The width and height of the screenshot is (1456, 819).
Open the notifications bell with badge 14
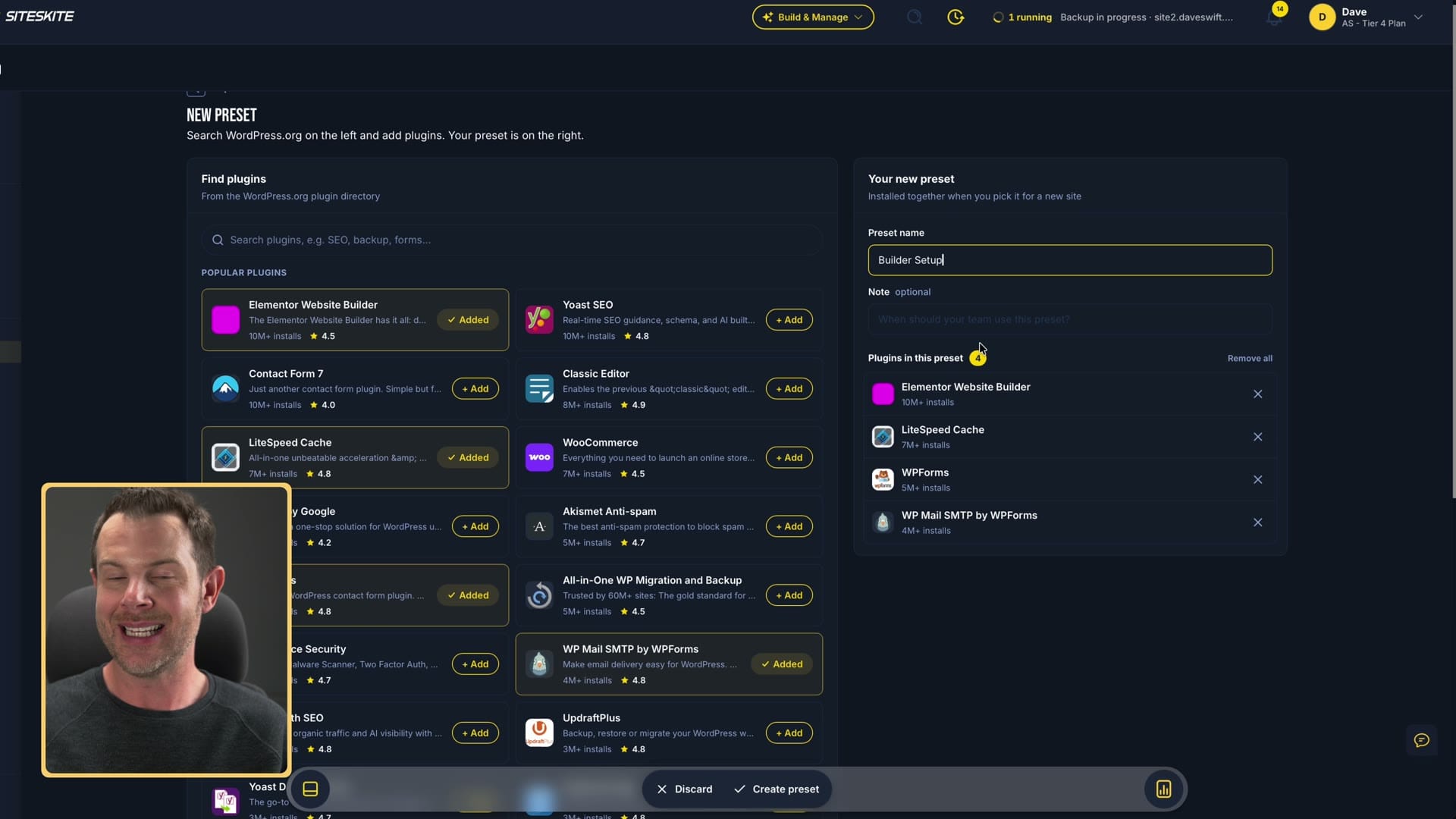pyautogui.click(x=1275, y=17)
